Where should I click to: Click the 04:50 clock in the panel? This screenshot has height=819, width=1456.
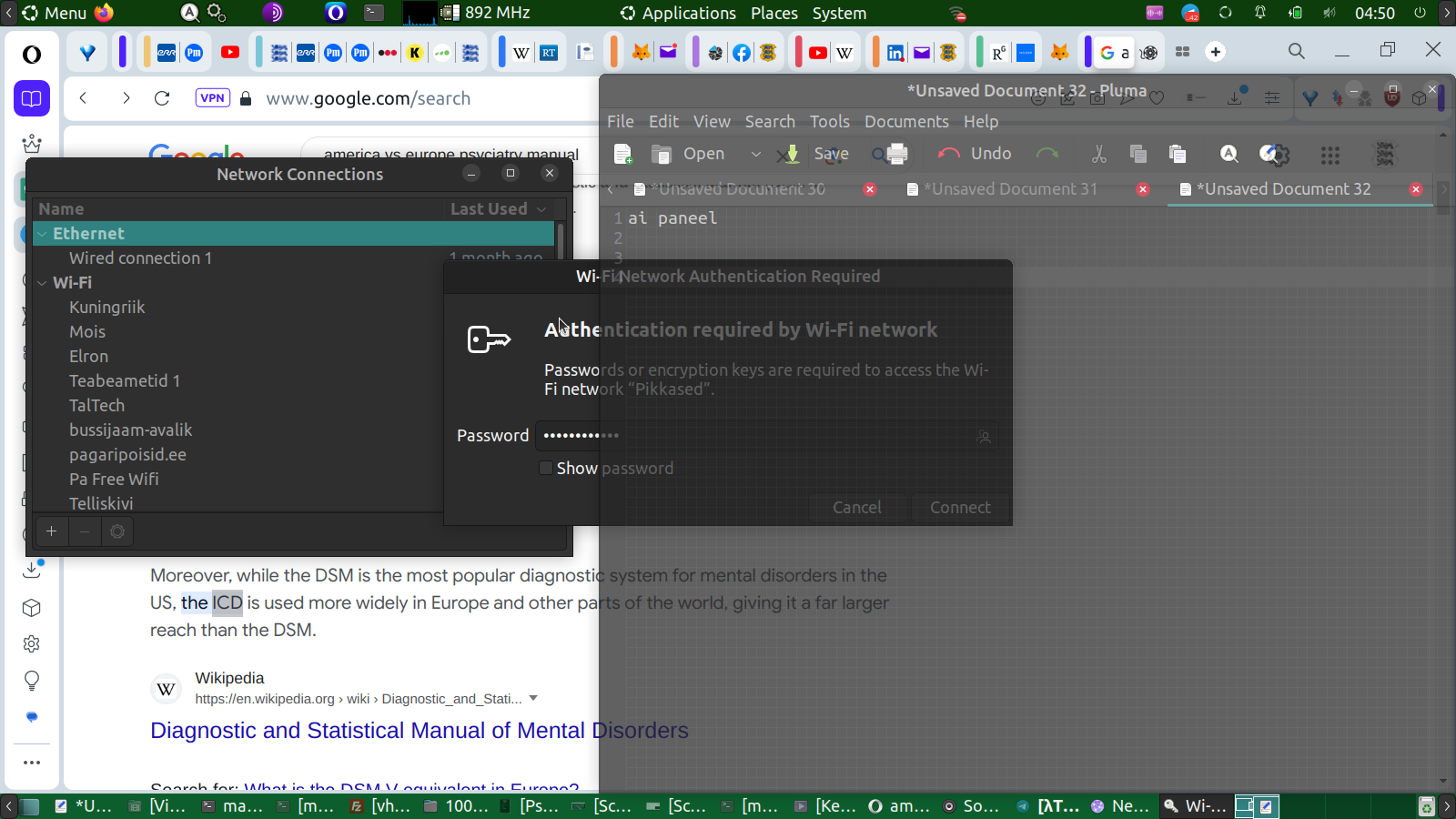[x=1374, y=13]
